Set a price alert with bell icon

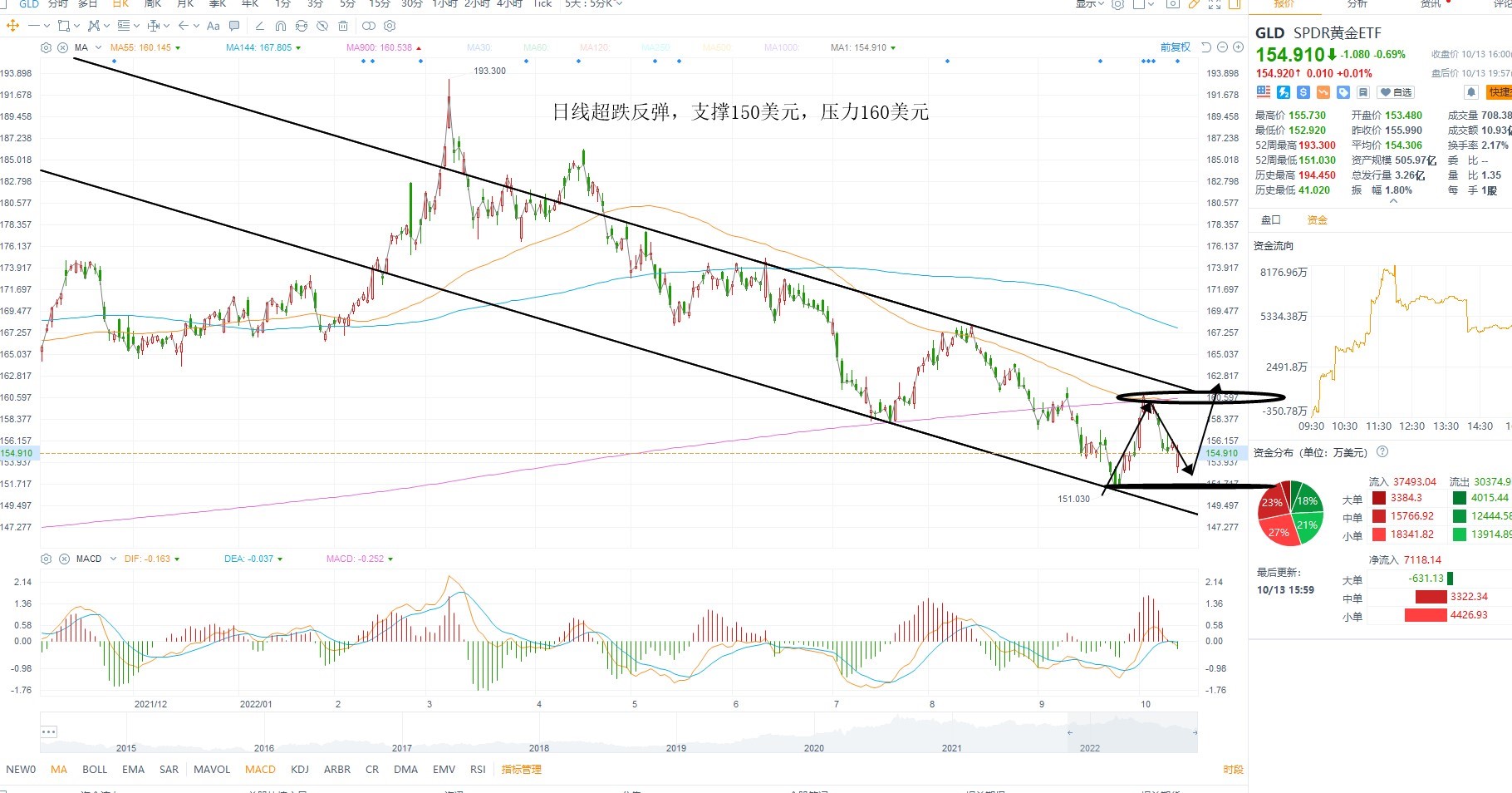tap(1471, 92)
